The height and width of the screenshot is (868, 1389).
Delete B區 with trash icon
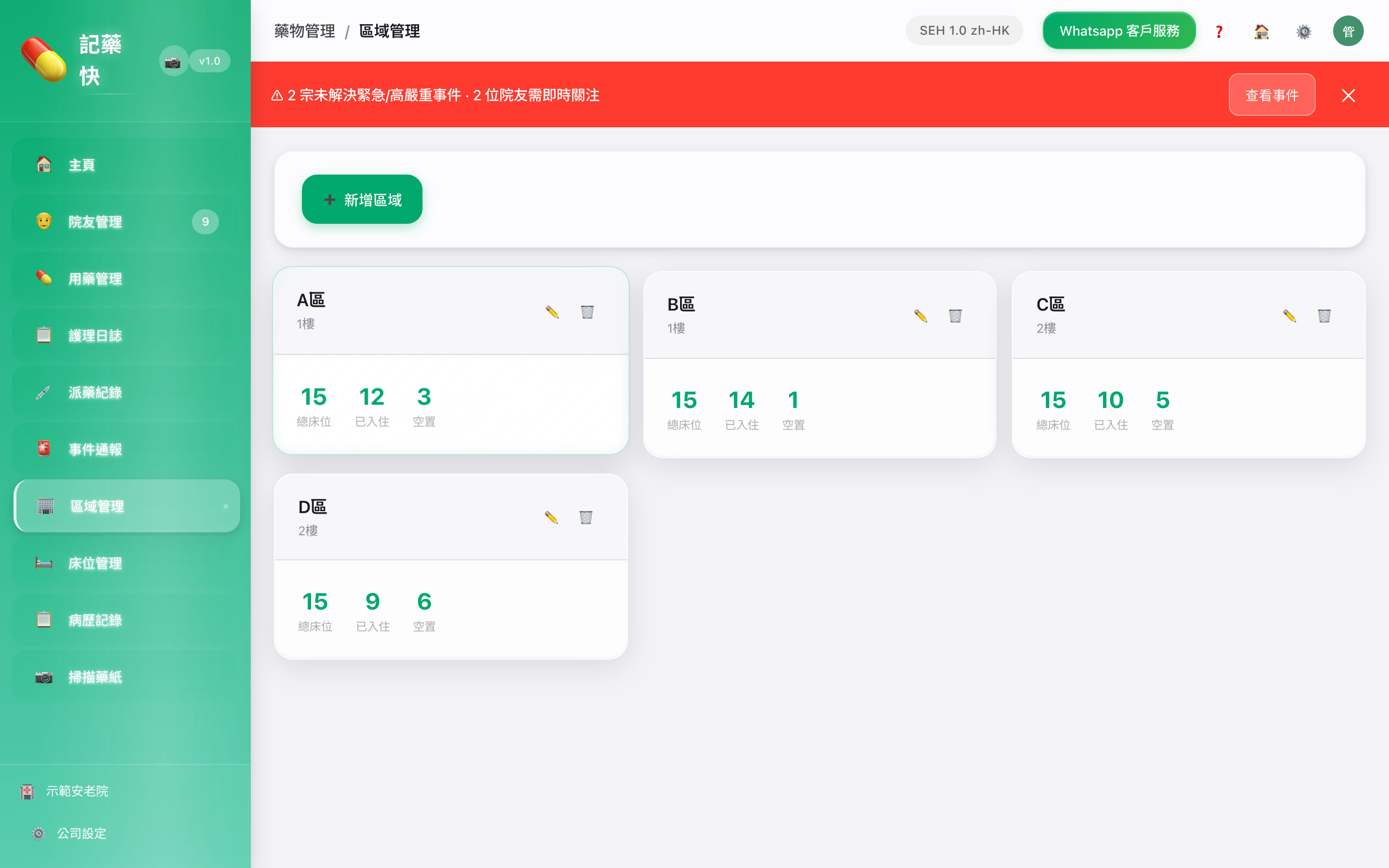click(x=955, y=316)
